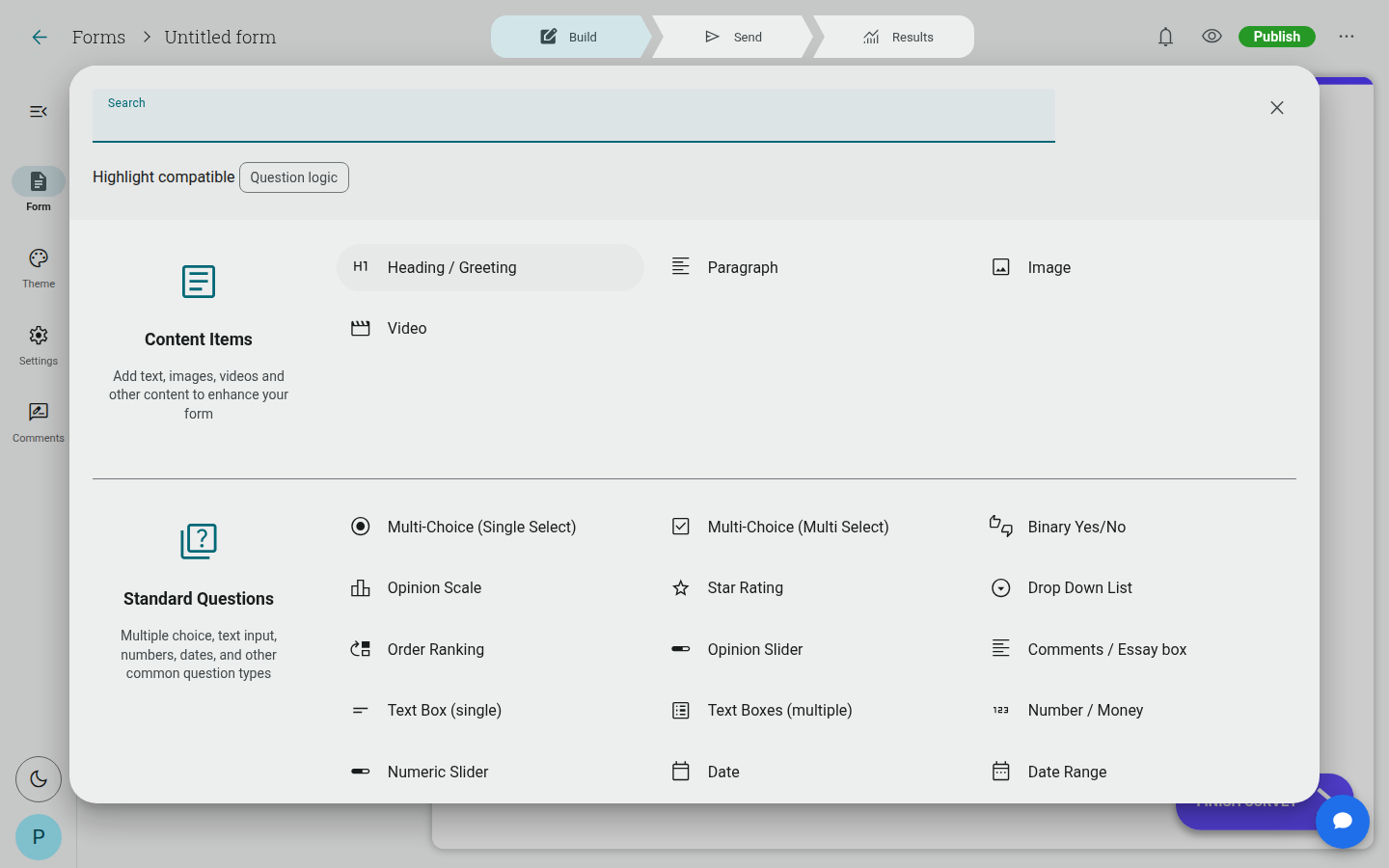Screen dimensions: 1389x868
Task: Click the Video icon
Action: 361,329
